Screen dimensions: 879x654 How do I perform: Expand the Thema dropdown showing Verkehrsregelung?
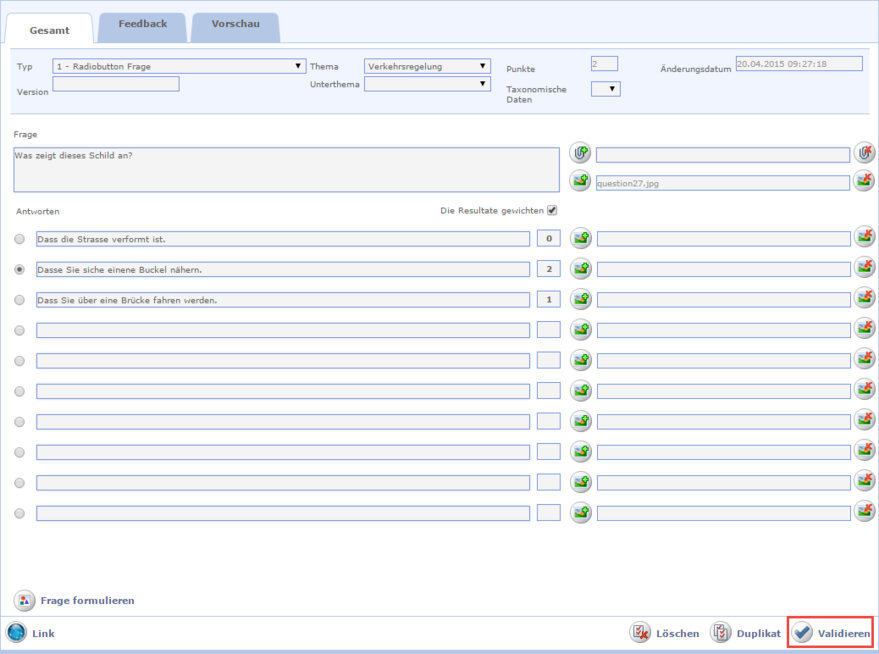click(x=427, y=67)
